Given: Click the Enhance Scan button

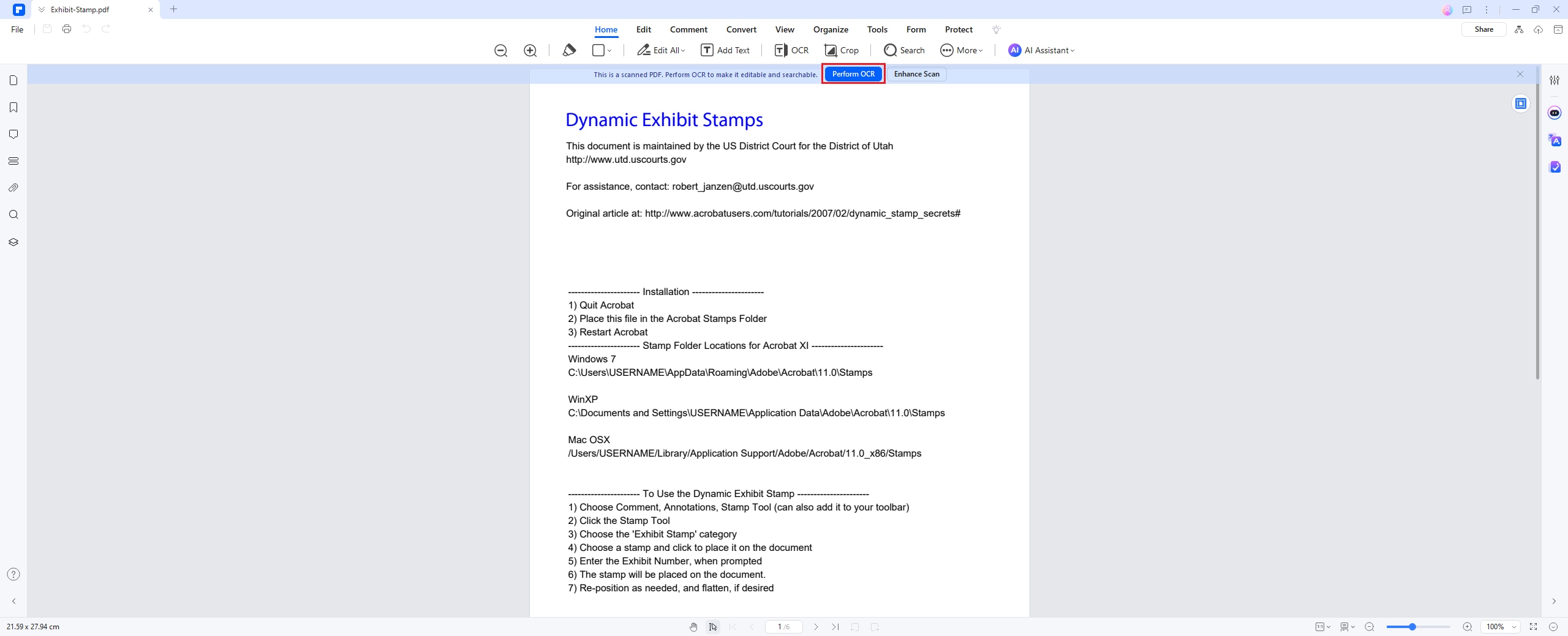Looking at the screenshot, I should pos(916,74).
